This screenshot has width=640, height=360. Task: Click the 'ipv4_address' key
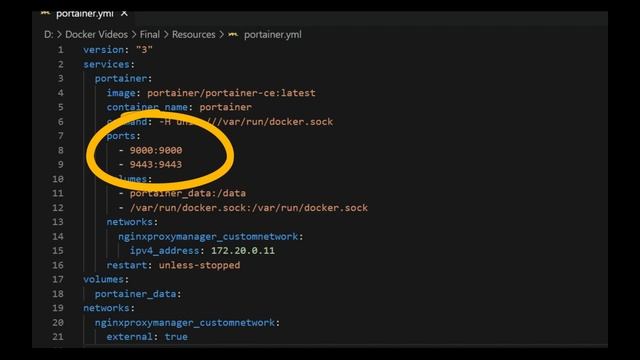(x=164, y=251)
